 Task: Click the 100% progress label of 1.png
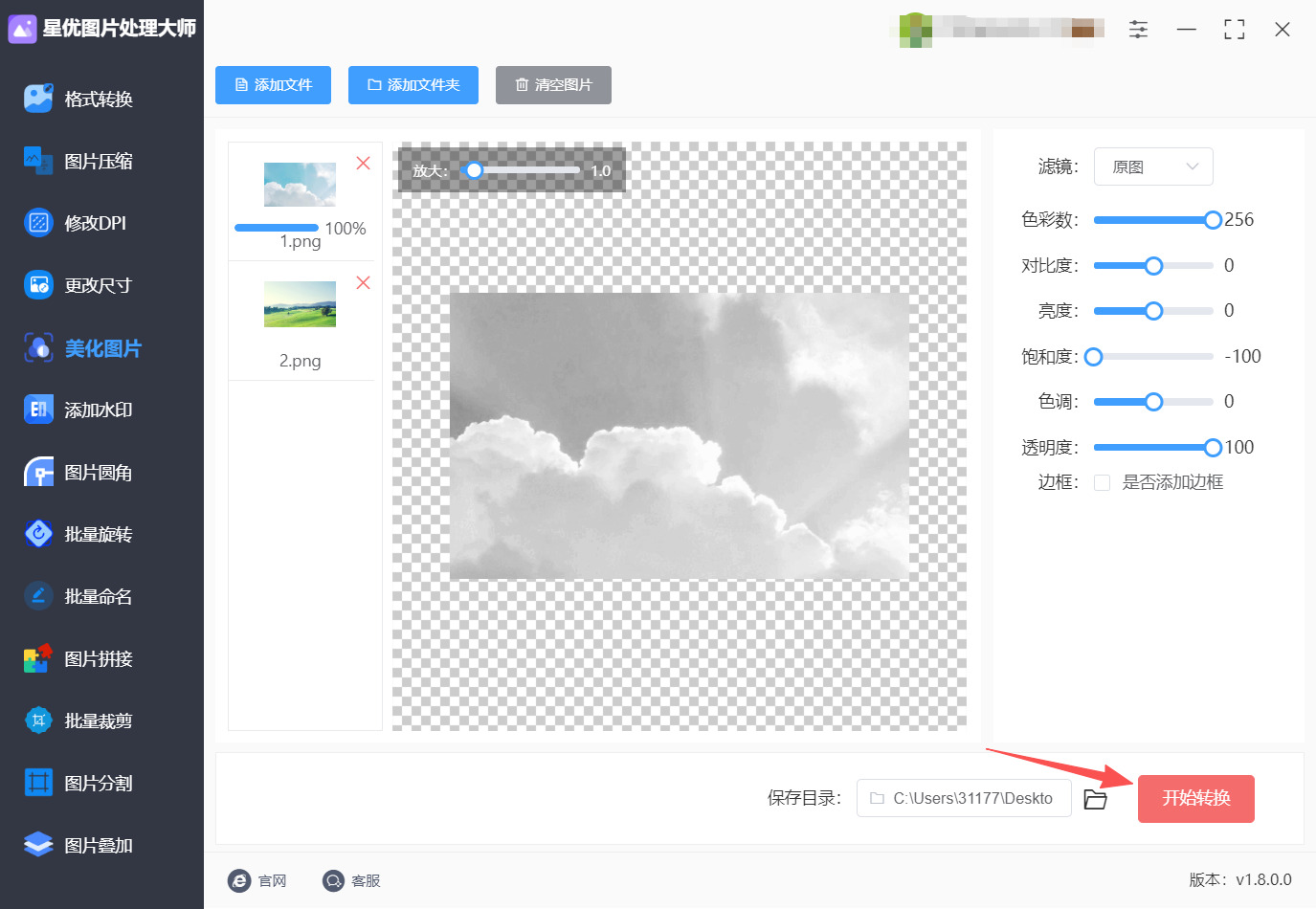pos(346,229)
